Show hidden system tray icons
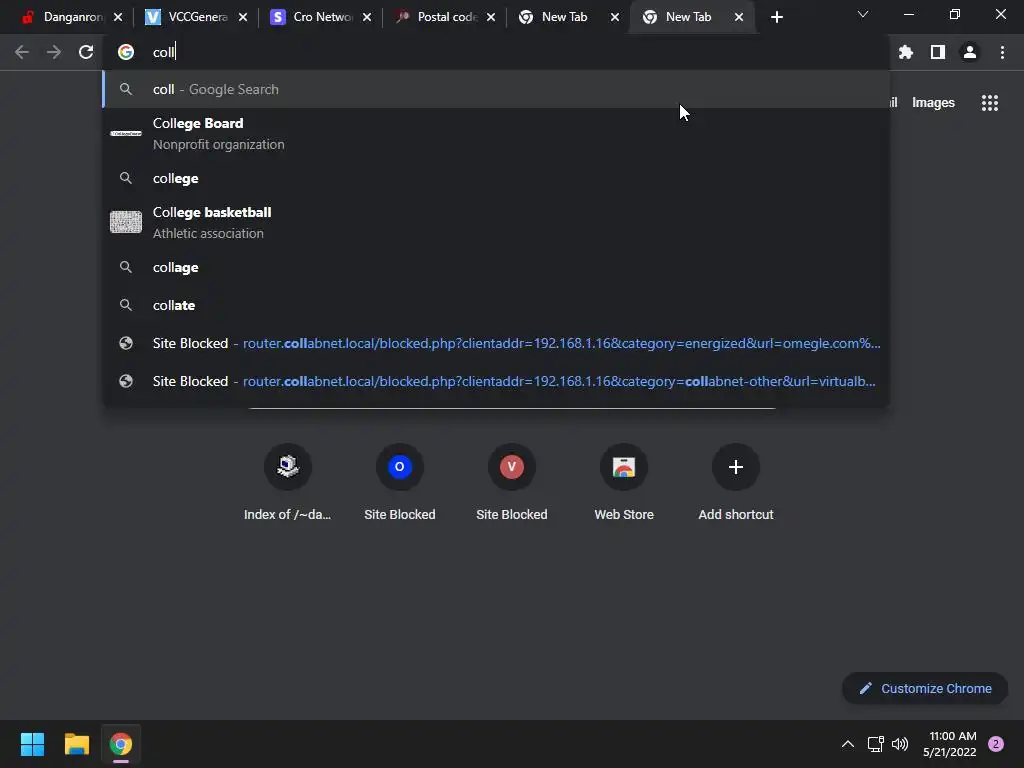This screenshot has height=768, width=1024. pos(848,744)
